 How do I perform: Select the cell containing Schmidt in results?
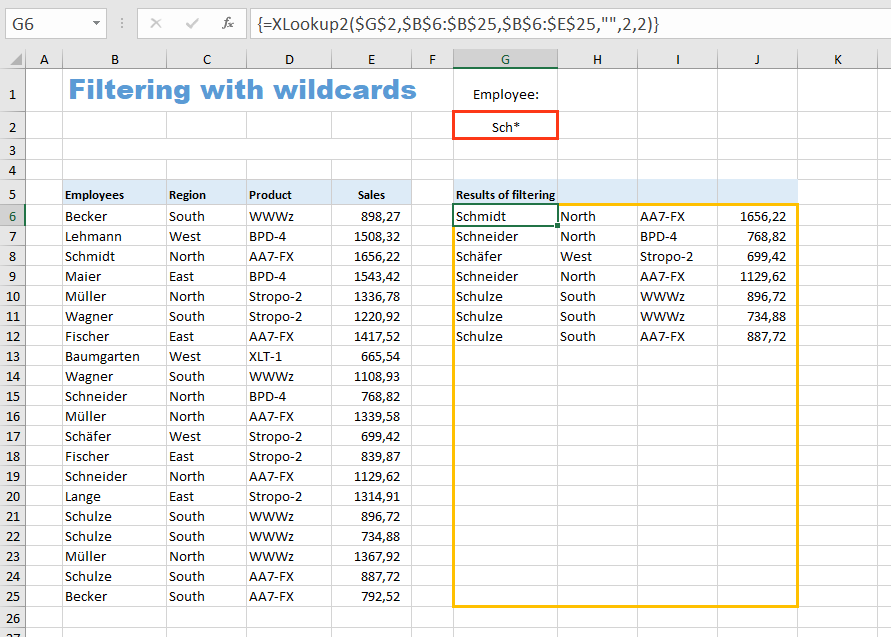(505, 216)
